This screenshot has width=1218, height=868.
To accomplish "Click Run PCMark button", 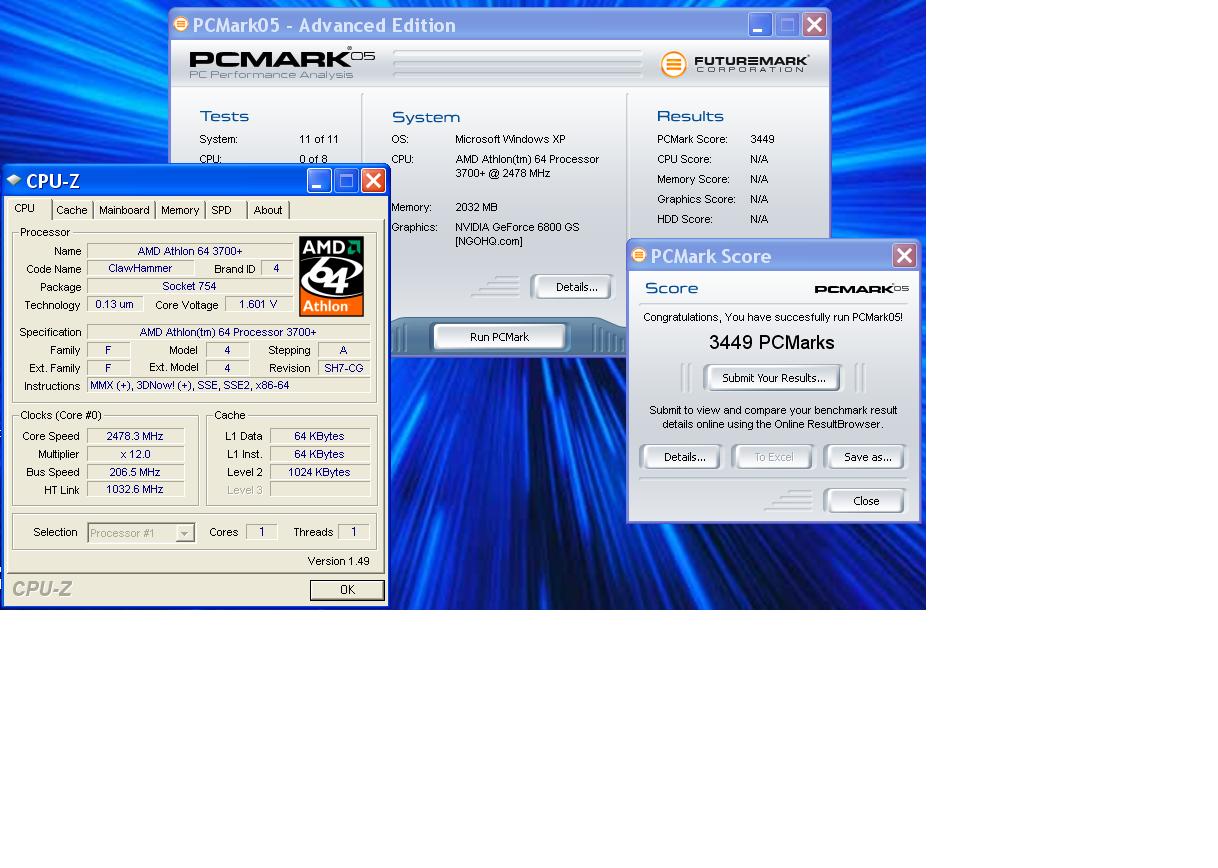I will coord(499,337).
